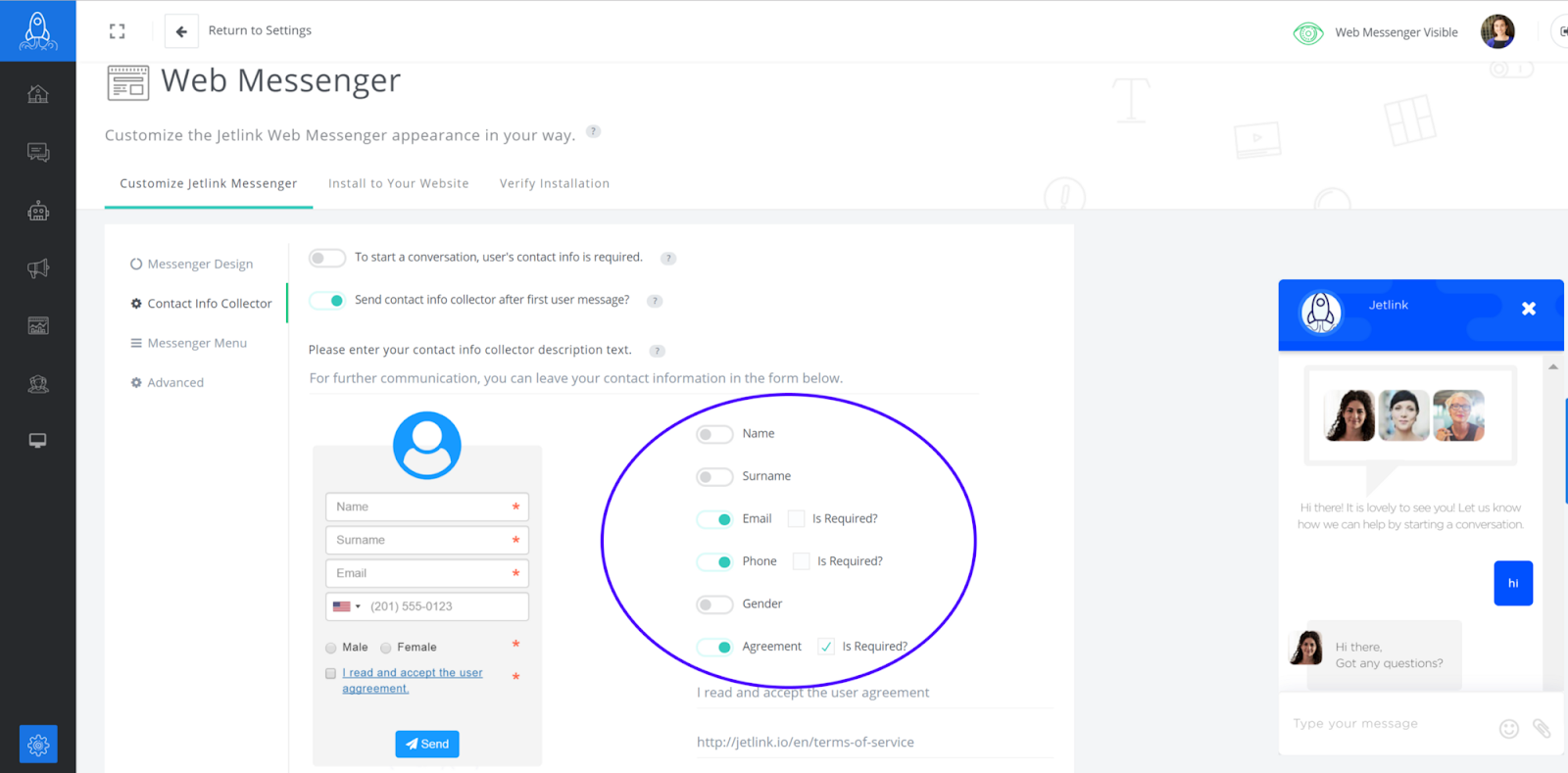This screenshot has height=773, width=1568.
Task: Click the form preview user avatar icon
Action: [x=427, y=445]
